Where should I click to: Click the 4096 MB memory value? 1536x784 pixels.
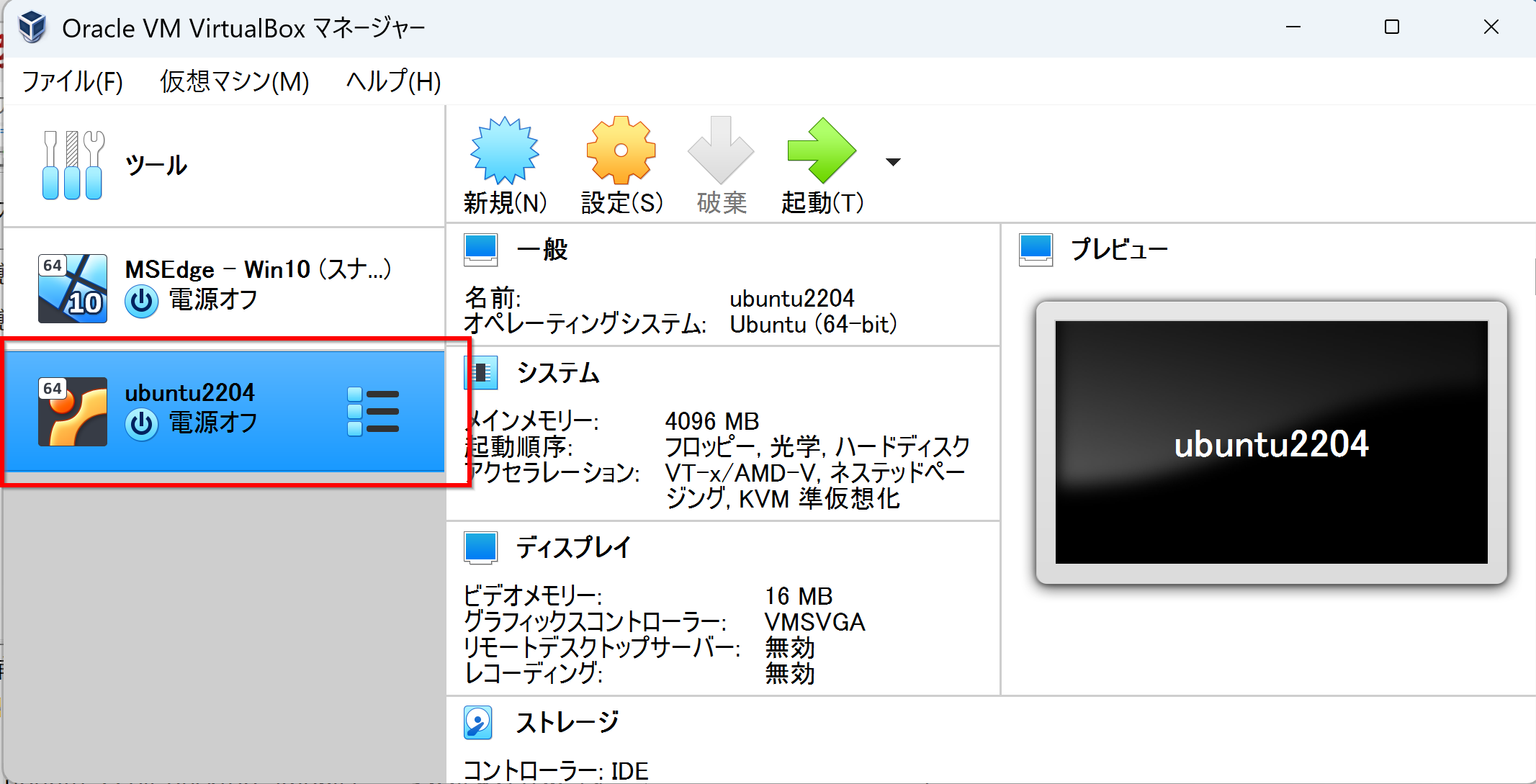pos(712,421)
